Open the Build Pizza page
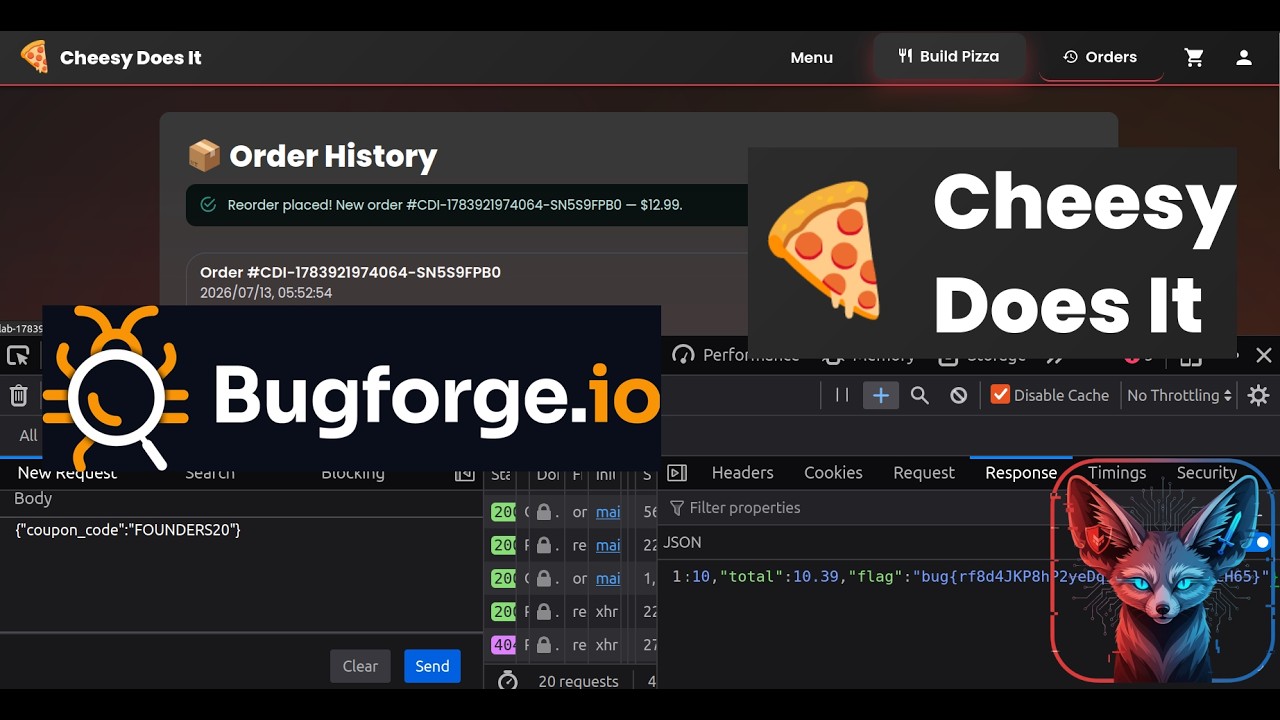The height and width of the screenshot is (720, 1280). click(x=949, y=56)
